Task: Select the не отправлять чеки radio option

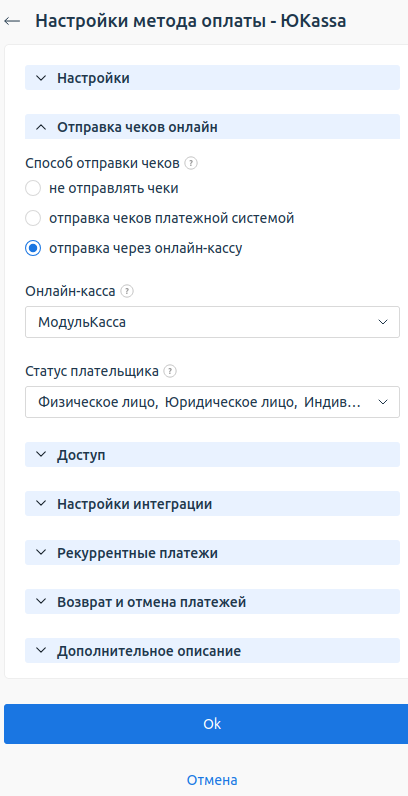Action: point(33,188)
